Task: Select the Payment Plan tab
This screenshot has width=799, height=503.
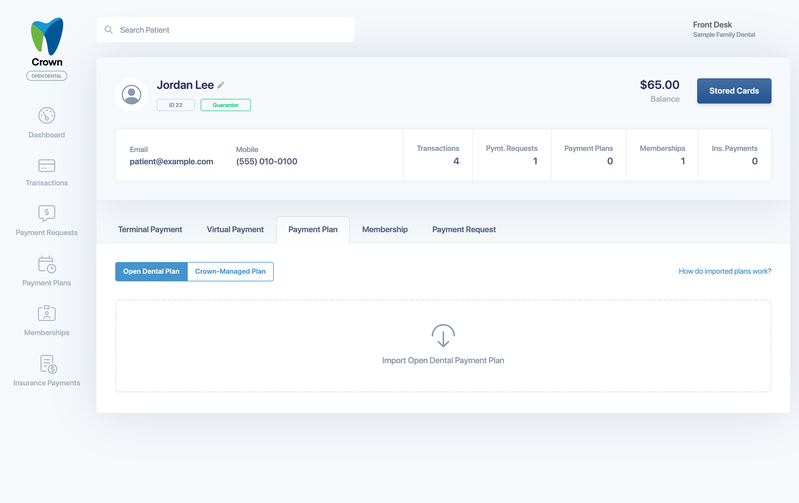Action: (x=313, y=230)
